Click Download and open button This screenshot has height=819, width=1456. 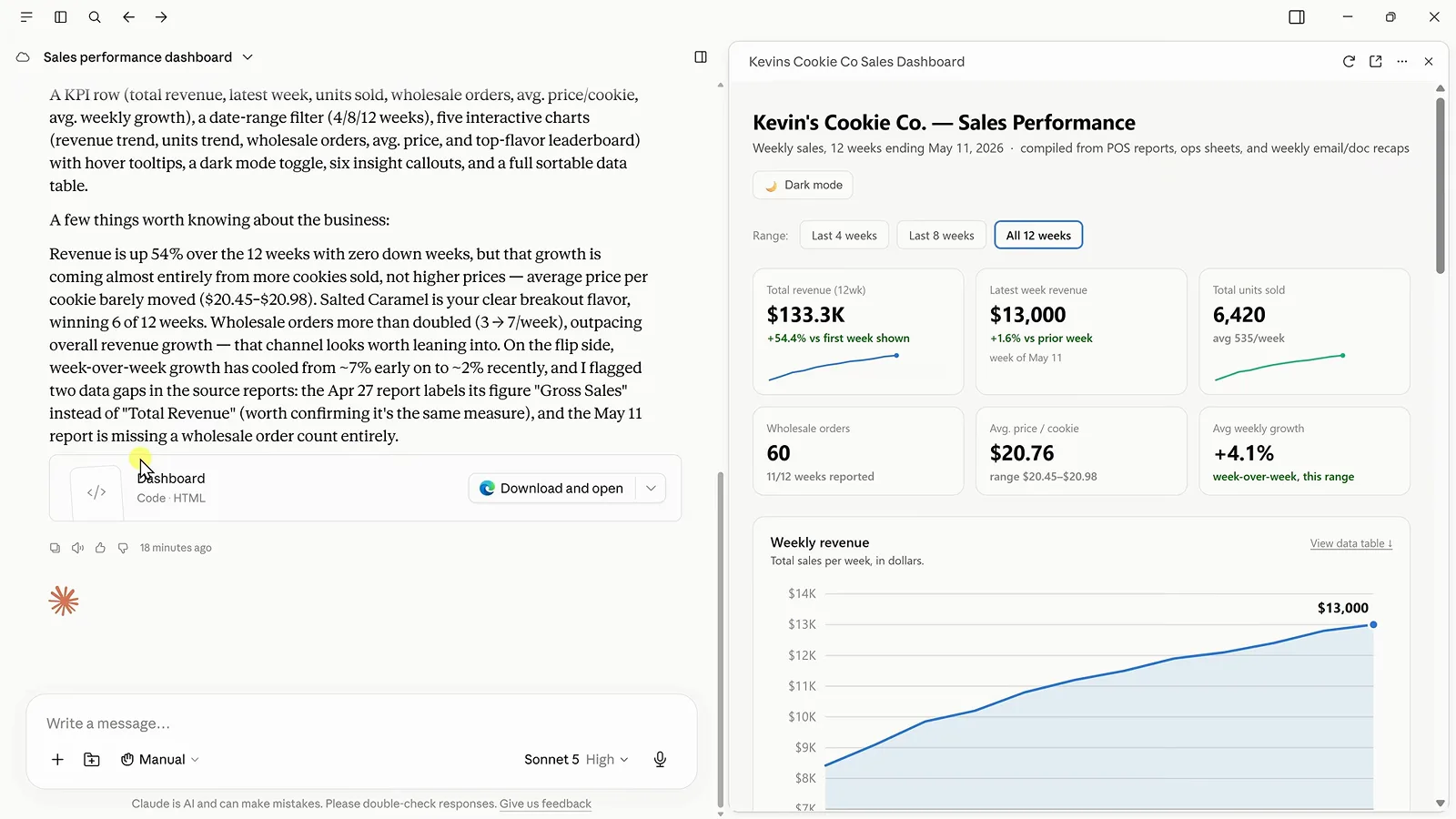click(552, 488)
